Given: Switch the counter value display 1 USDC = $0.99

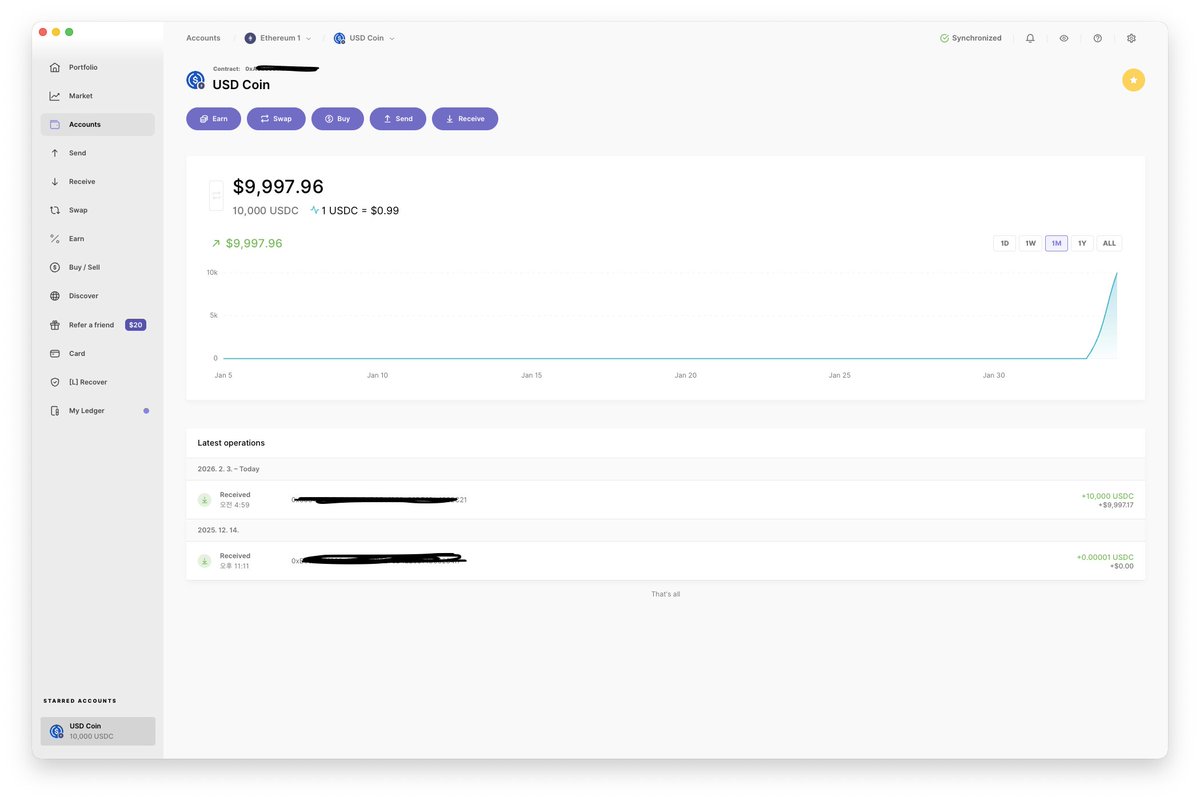Looking at the screenshot, I should click(x=354, y=211).
